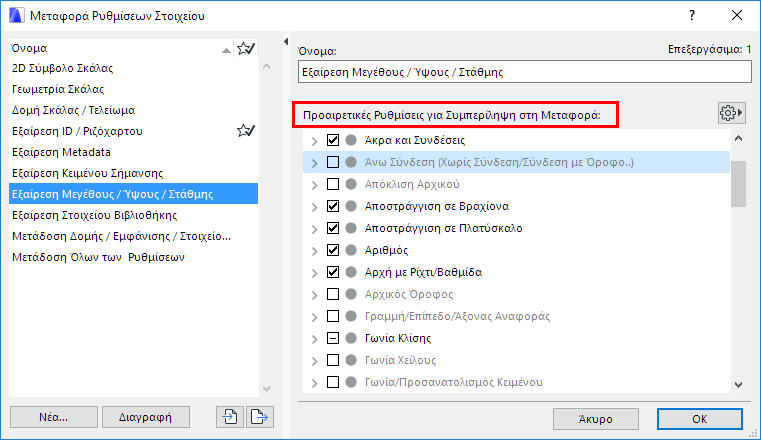Click the star-check icon in Όνομα header
This screenshot has width=761, height=440.
pos(246,47)
